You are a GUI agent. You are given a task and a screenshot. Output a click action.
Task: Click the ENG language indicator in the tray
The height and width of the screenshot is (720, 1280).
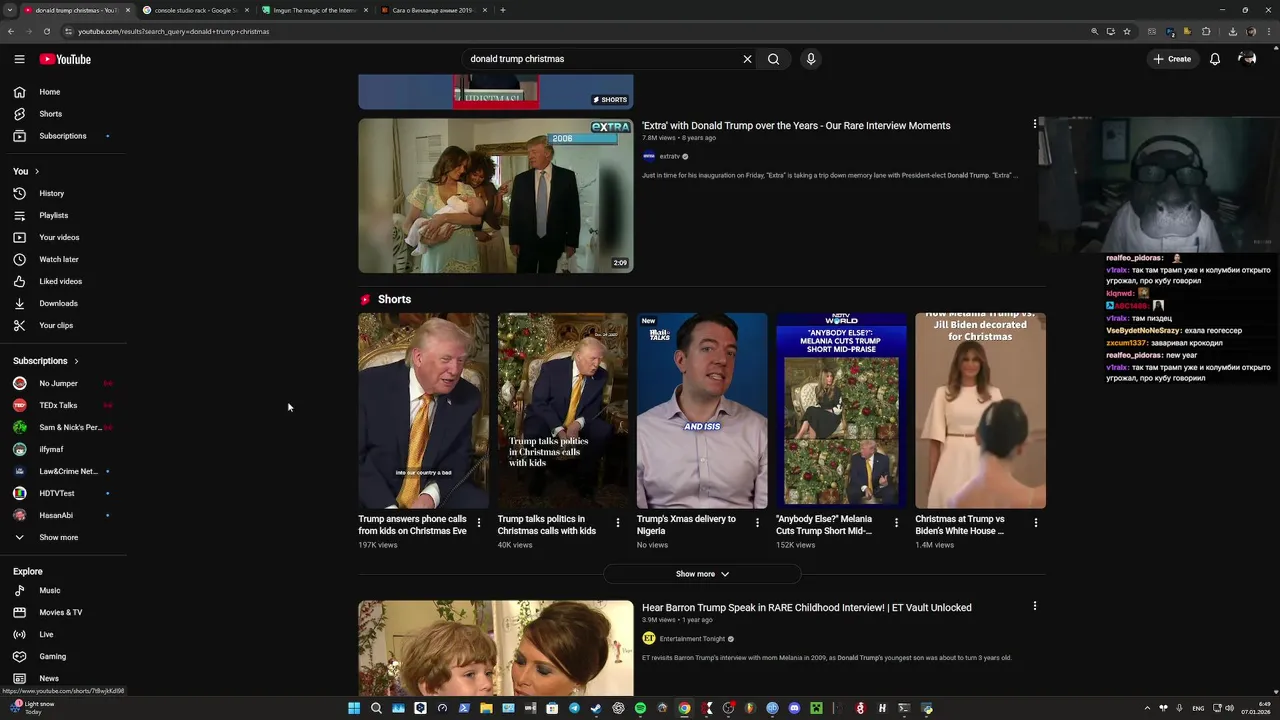[x=1198, y=708]
